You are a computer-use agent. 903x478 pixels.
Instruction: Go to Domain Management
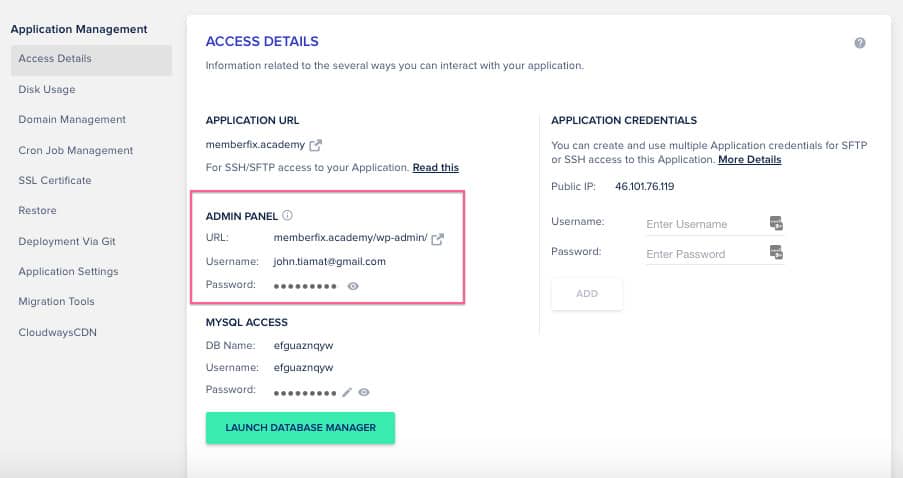tap(72, 120)
